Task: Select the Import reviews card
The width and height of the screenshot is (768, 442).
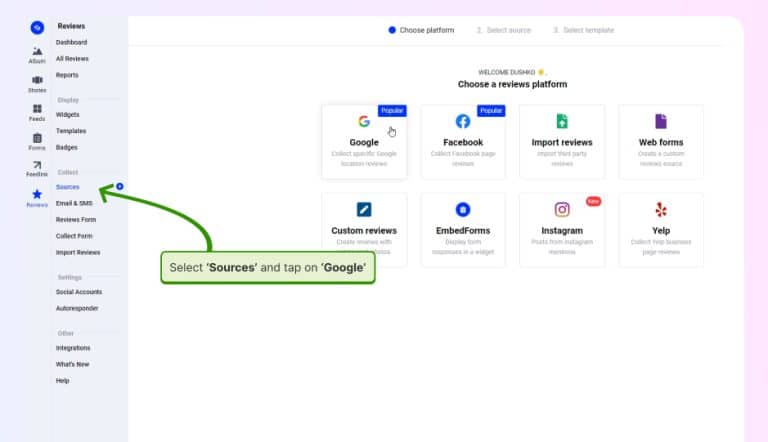Action: point(562,141)
